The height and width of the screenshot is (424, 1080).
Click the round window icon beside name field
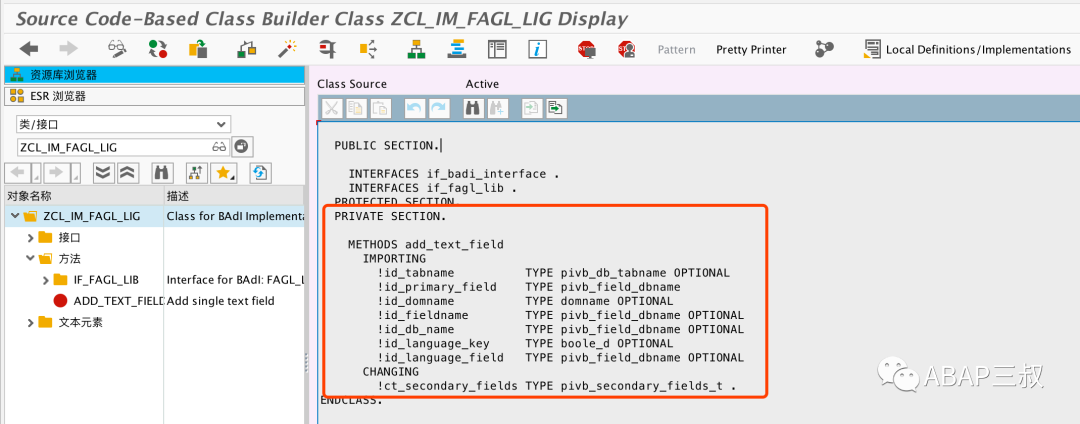pyautogui.click(x=242, y=146)
